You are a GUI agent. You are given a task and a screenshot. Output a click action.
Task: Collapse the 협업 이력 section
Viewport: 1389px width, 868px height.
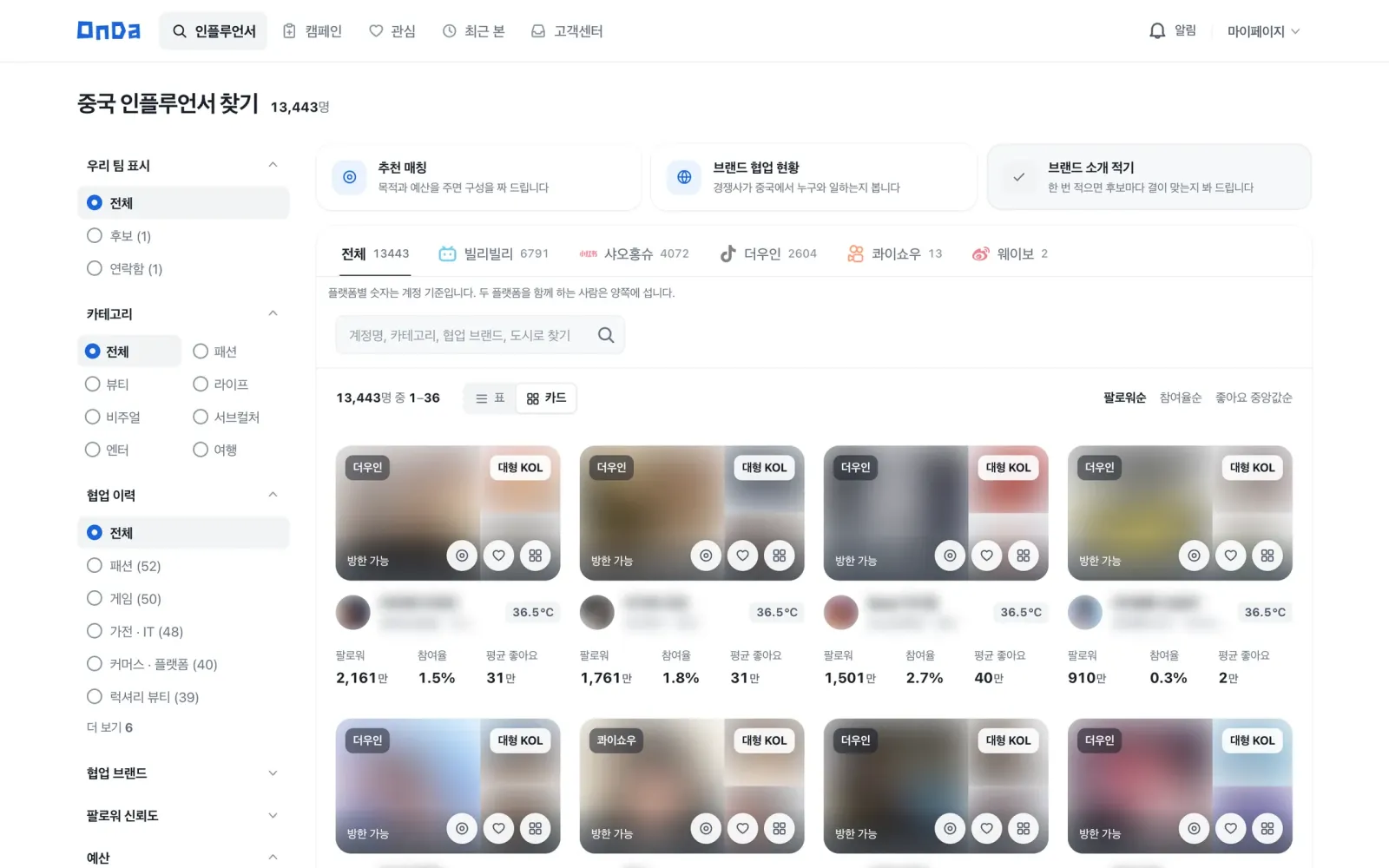tap(273, 495)
